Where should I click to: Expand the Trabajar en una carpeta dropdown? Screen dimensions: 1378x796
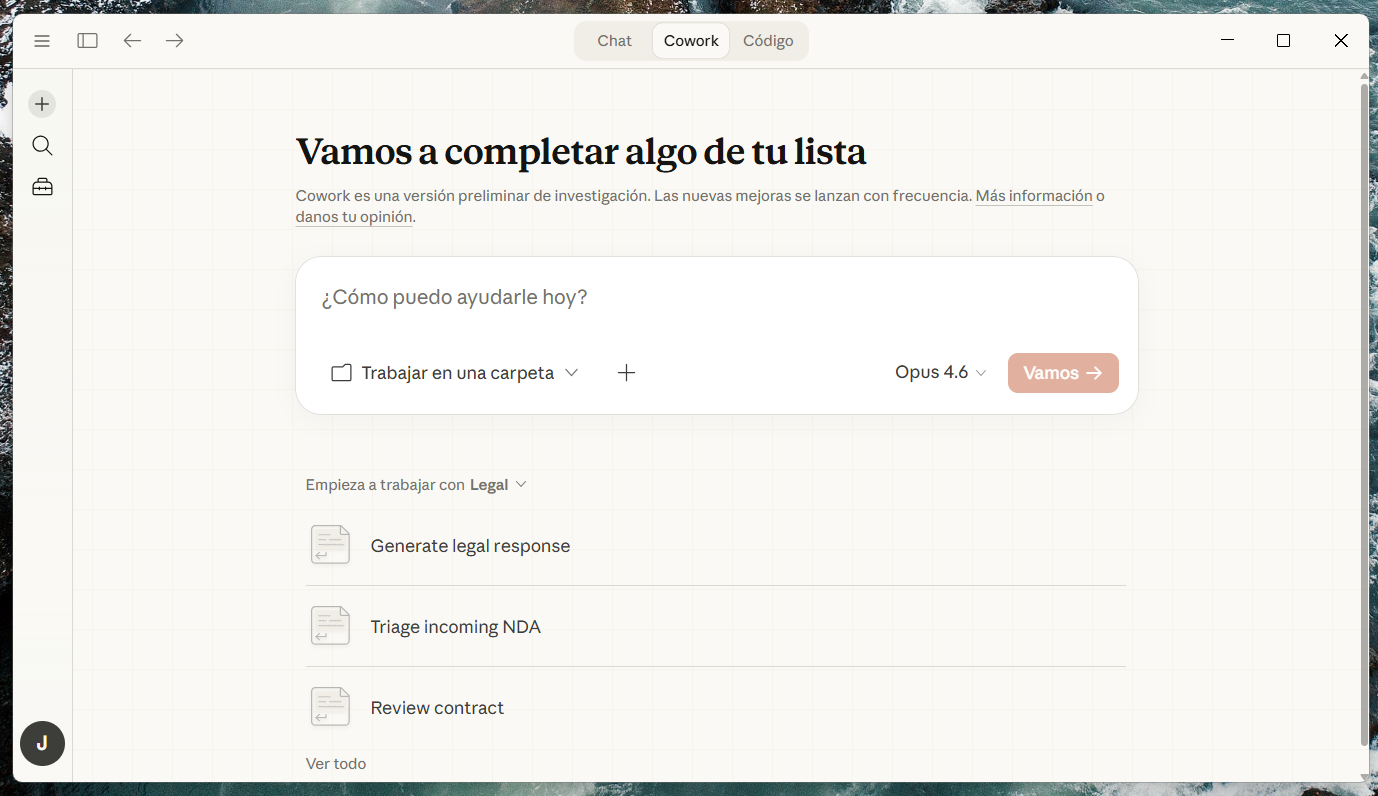455,373
